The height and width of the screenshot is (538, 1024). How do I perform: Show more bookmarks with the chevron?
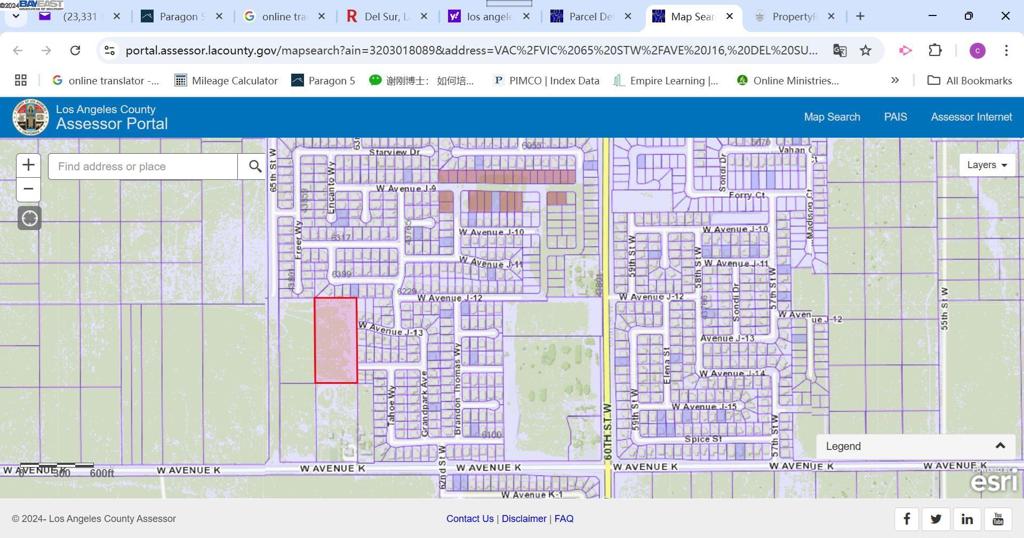[895, 80]
